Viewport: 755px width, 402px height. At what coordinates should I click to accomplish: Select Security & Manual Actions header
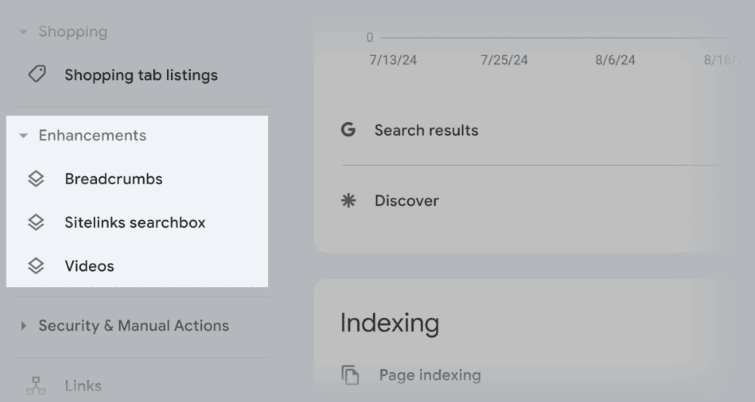click(134, 326)
